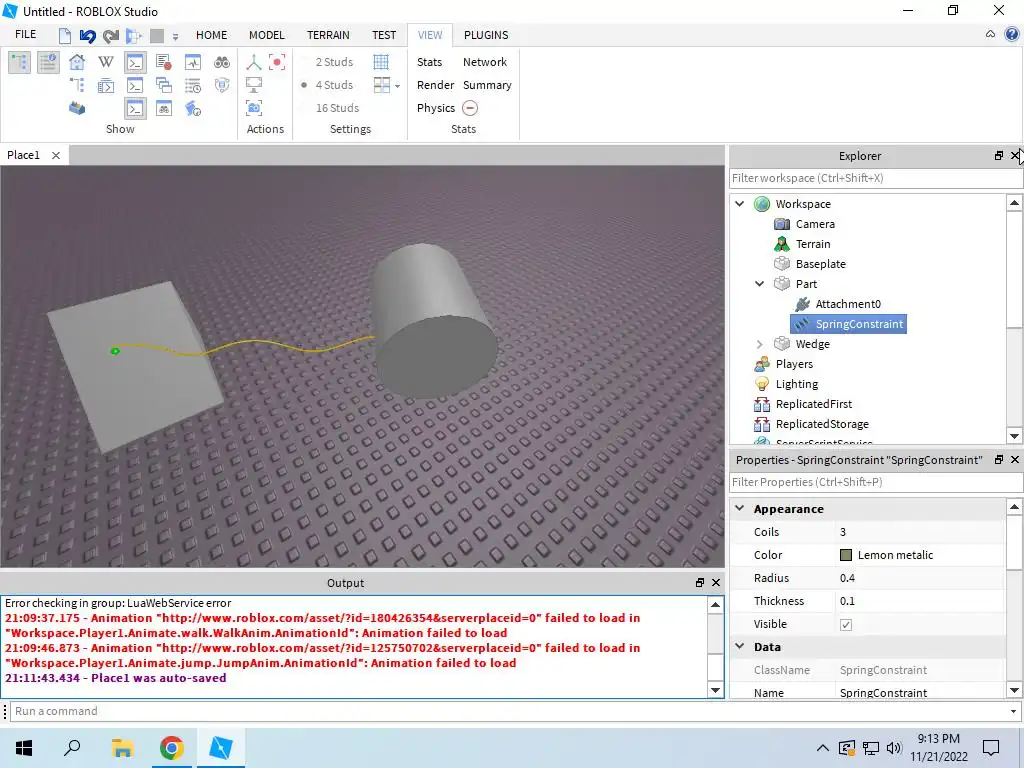Click the Windows Start button
The height and width of the screenshot is (768, 1024).
click(24, 748)
